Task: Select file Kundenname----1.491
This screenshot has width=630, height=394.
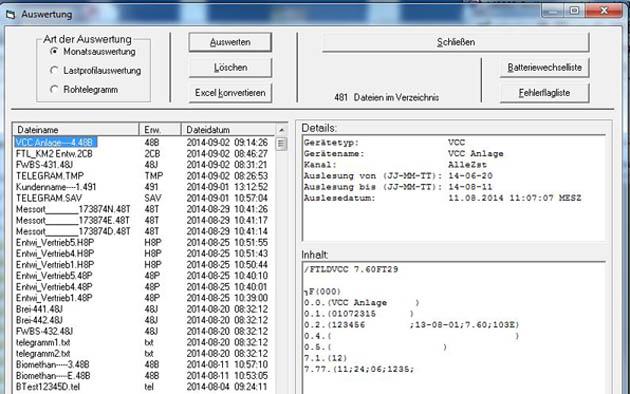Action: pos(56,187)
